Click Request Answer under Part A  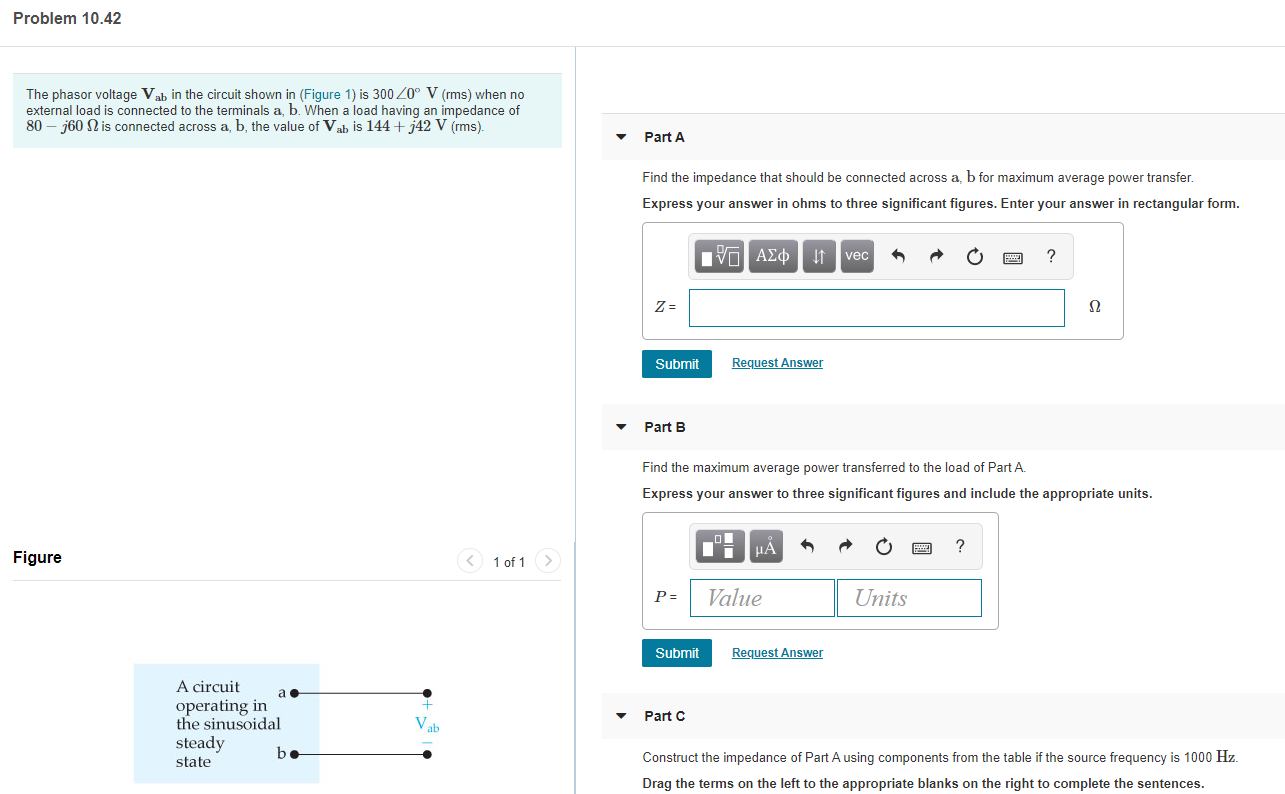pyautogui.click(x=777, y=362)
